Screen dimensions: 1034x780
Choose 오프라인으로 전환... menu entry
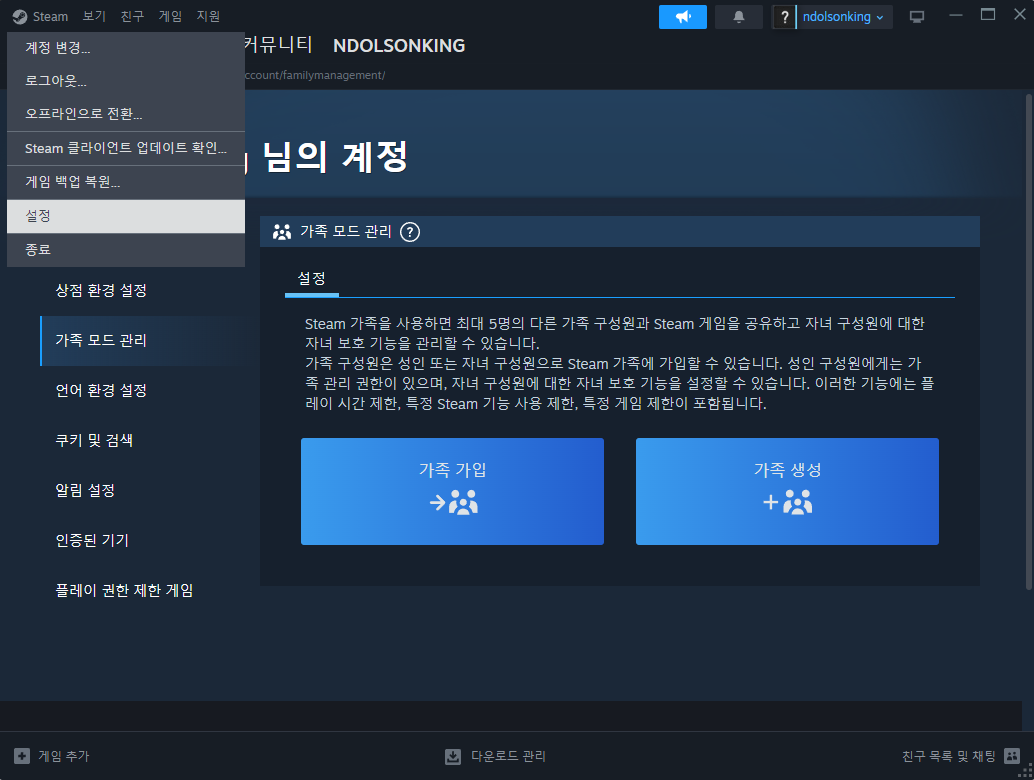[126, 114]
